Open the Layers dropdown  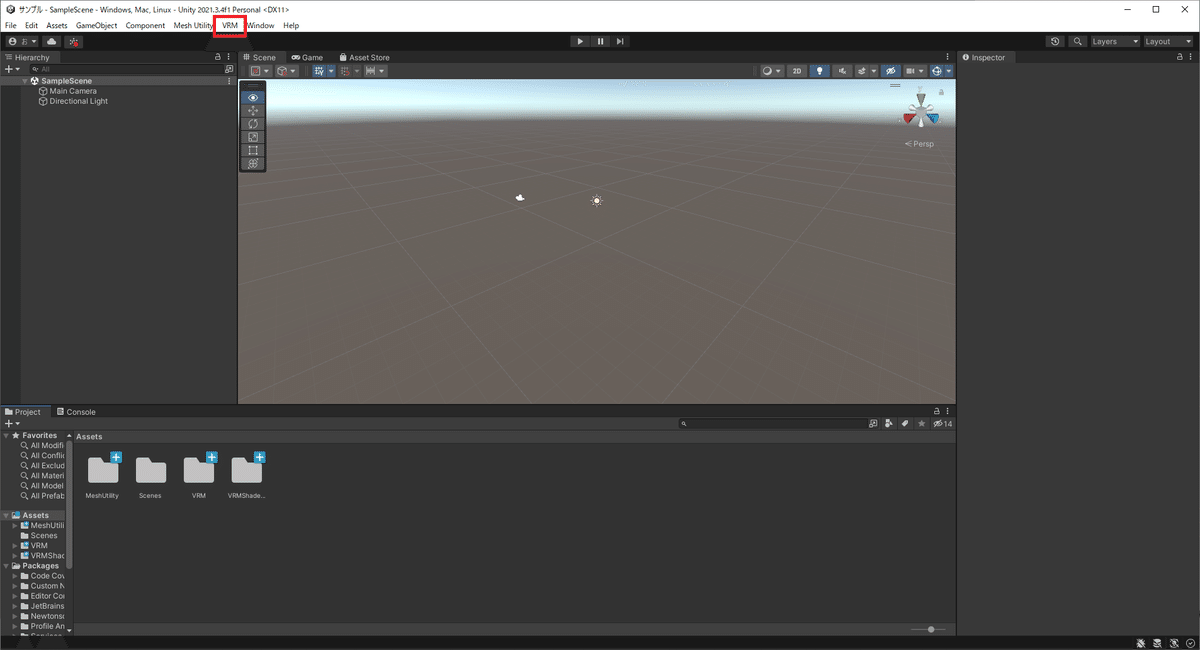[1113, 41]
